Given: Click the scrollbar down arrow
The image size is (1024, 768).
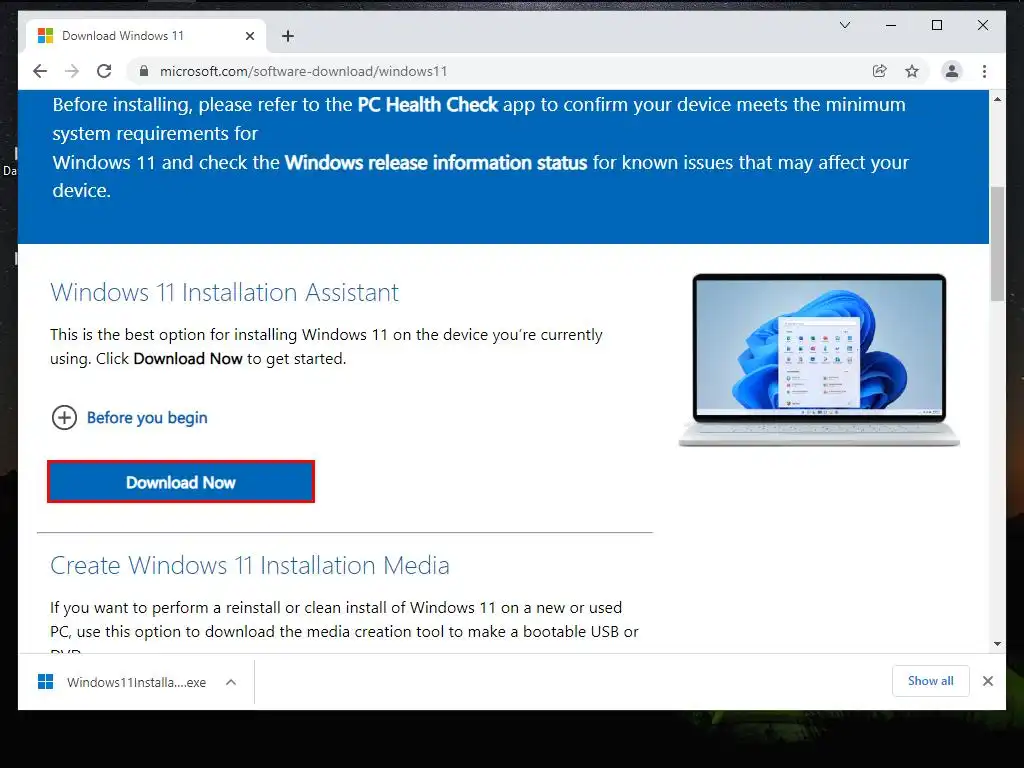Looking at the screenshot, I should click(997, 644).
